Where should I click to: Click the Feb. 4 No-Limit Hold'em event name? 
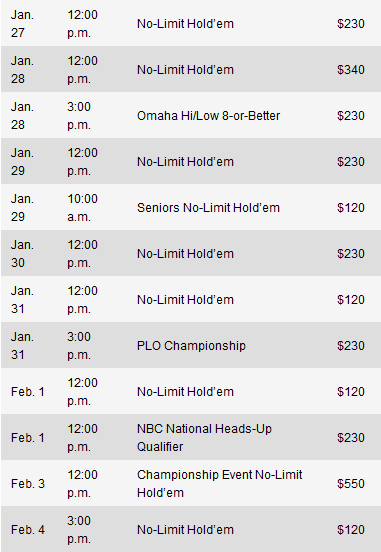point(185,529)
